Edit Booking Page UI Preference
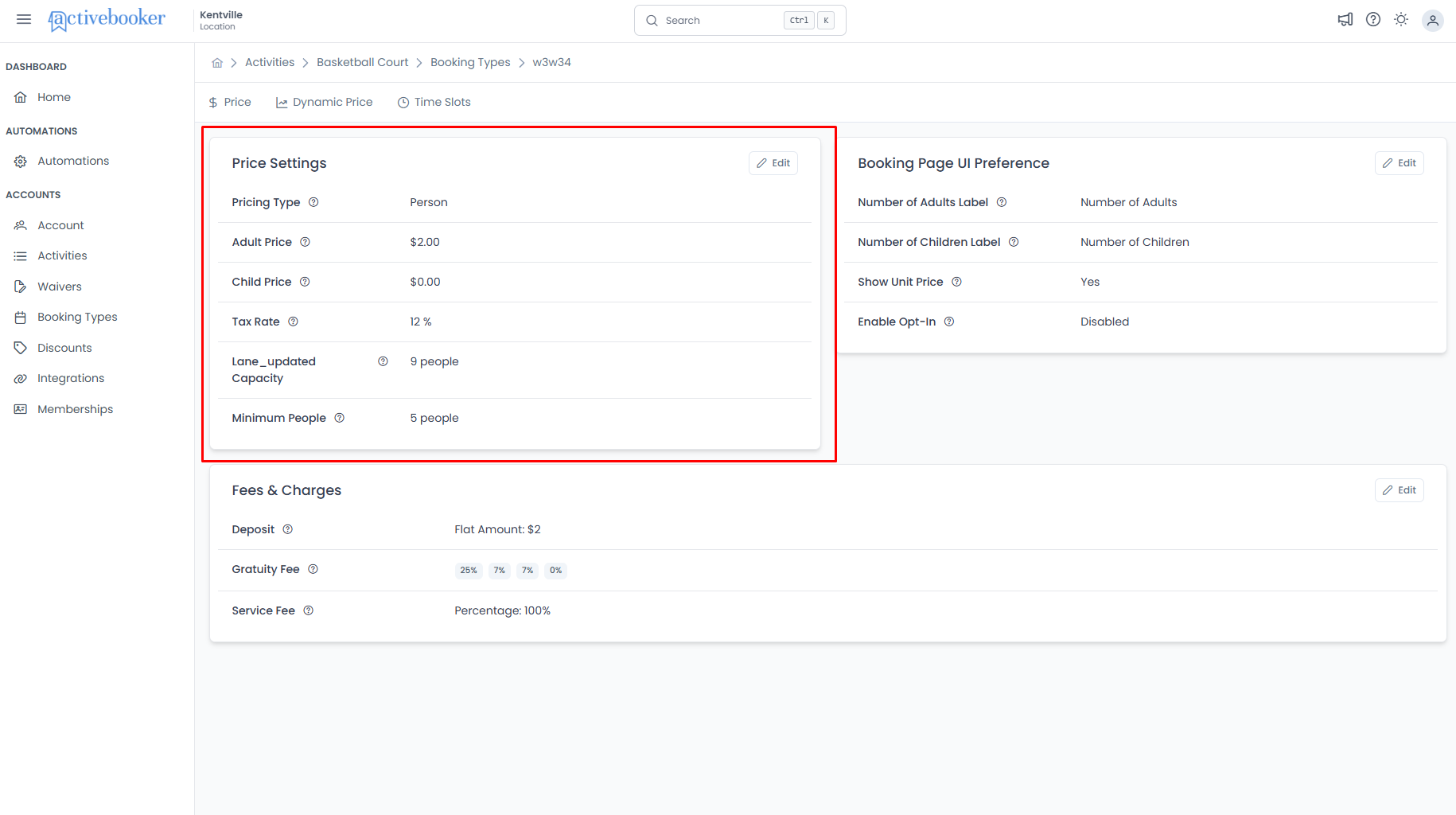The image size is (1456, 815). tap(1400, 163)
